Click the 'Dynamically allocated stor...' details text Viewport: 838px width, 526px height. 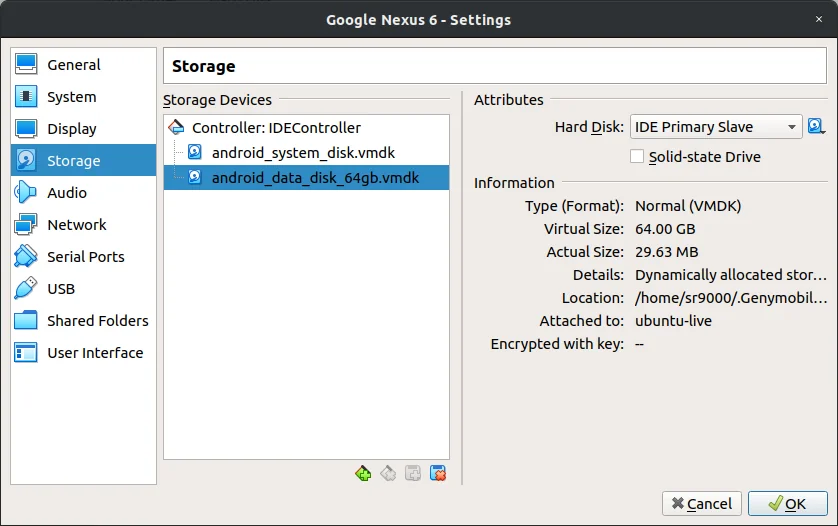coord(731,275)
